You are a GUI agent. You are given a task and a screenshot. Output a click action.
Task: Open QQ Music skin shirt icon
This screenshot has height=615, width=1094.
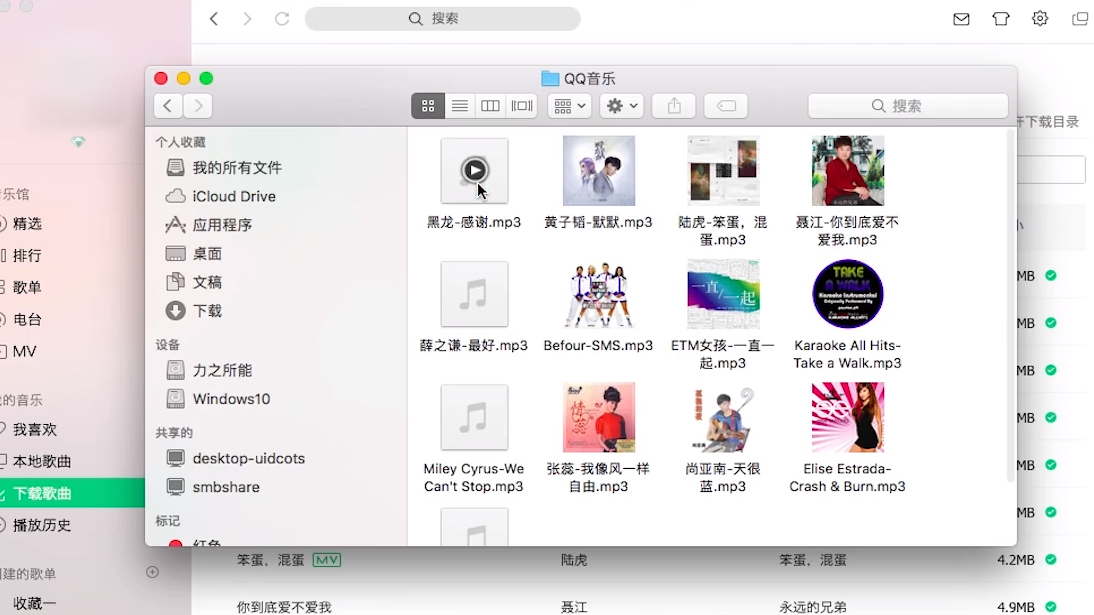click(1001, 19)
